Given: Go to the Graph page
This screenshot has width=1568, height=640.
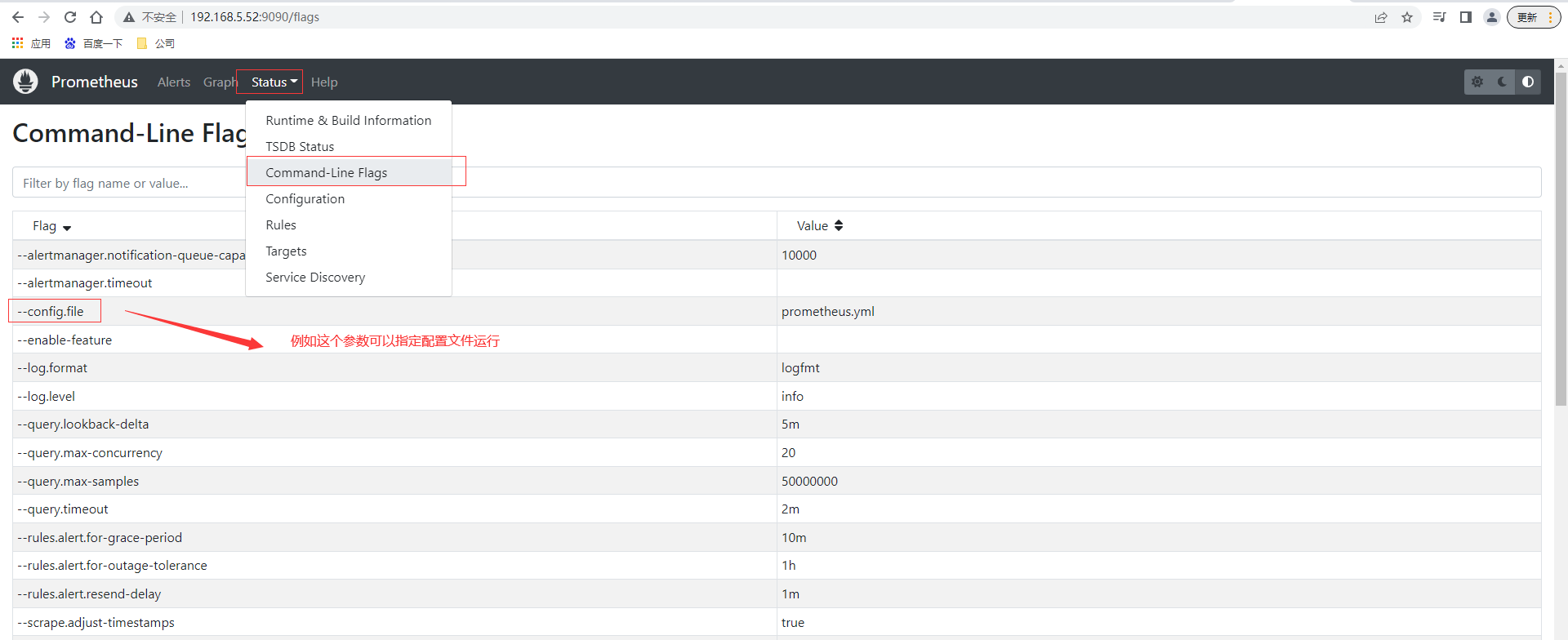Looking at the screenshot, I should (x=220, y=82).
